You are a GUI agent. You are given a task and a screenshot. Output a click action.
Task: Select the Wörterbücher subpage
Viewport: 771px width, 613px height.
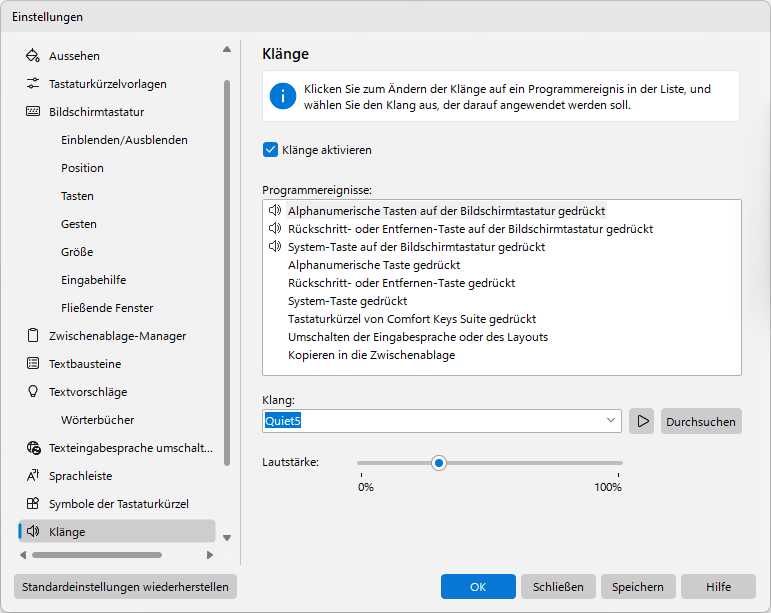coord(97,420)
